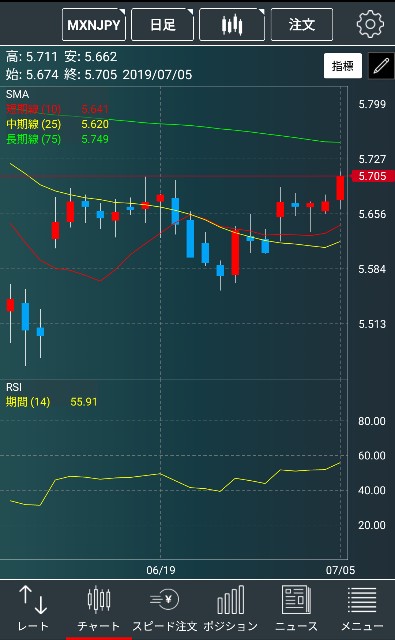Tap the 80.00 RSI axis label
Screen dimensions: 395x640
[x=372, y=421]
